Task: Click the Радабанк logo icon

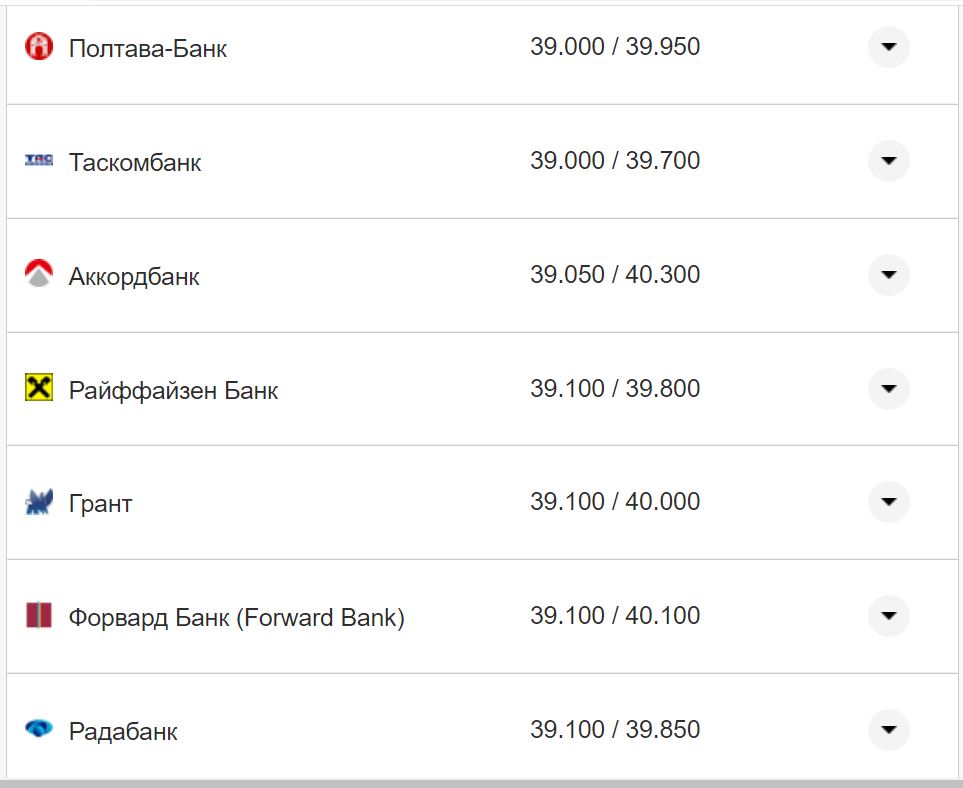Action: point(38,729)
